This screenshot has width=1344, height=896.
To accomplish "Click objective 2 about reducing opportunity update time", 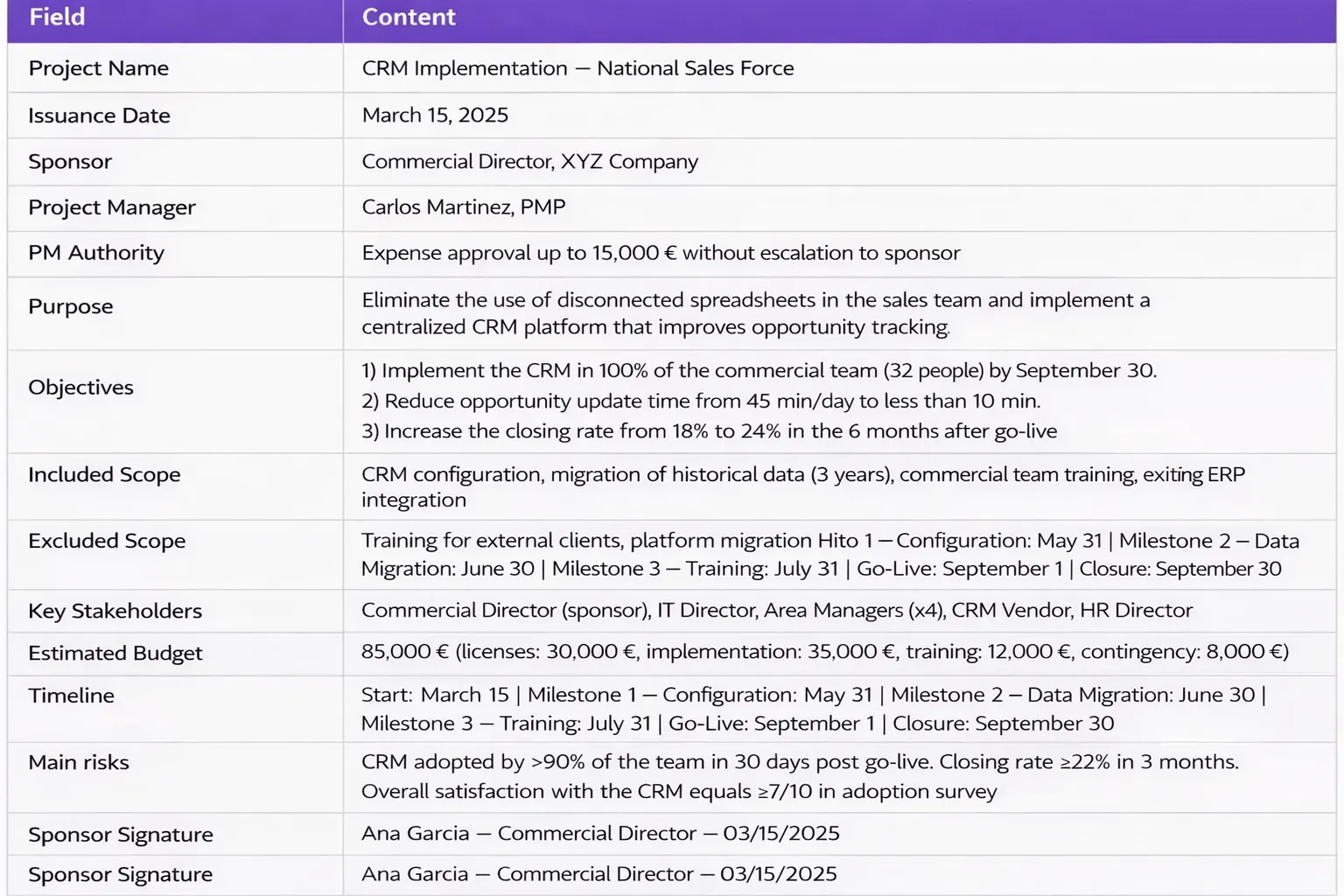I will coord(701,401).
